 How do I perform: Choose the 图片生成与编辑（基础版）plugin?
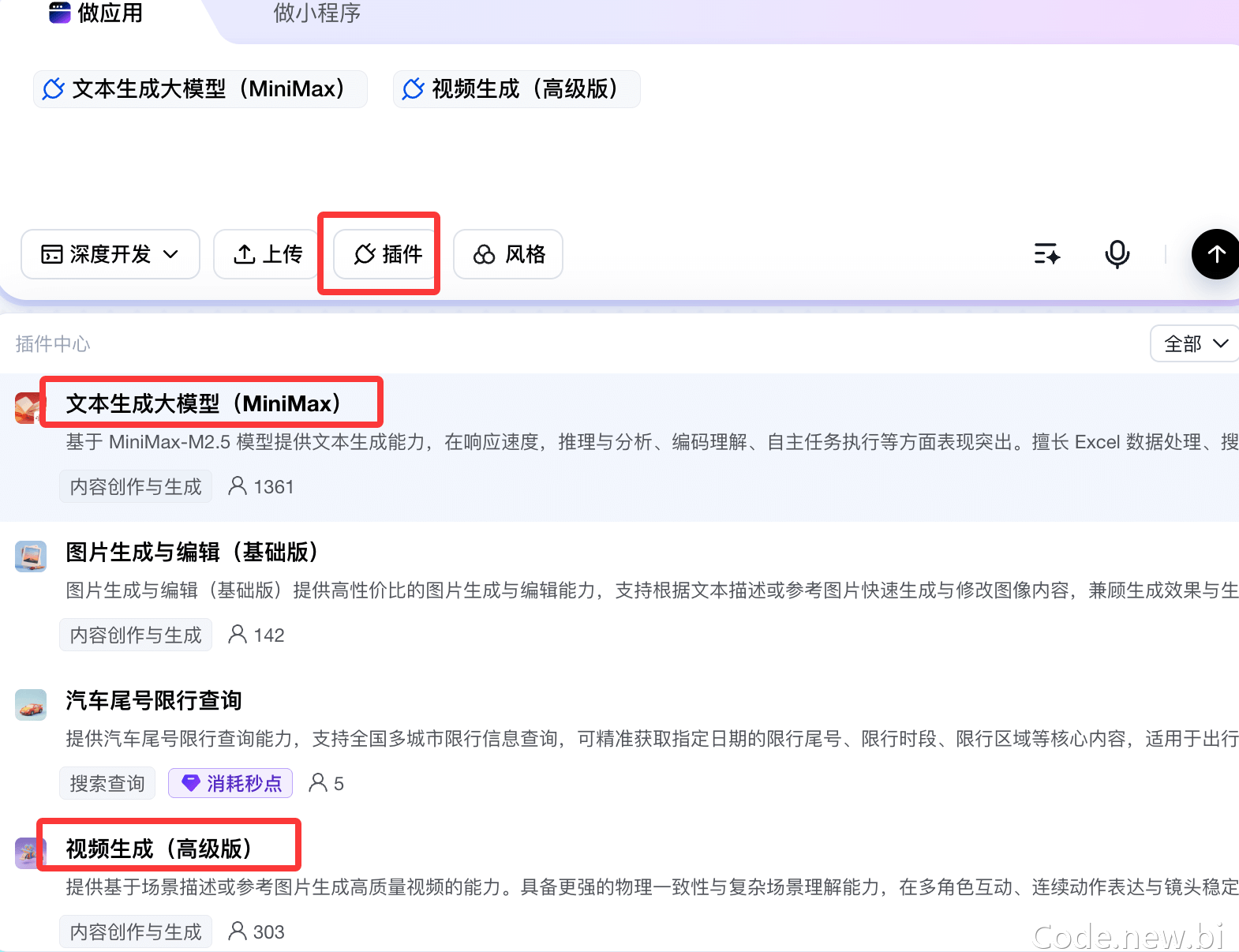[x=192, y=552]
